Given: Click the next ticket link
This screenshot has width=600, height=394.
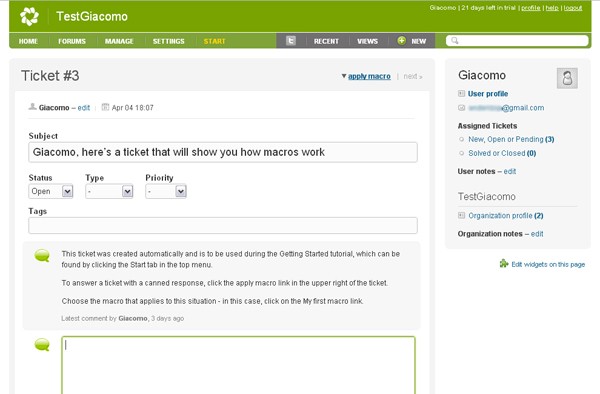Looking at the screenshot, I should coord(413,76).
